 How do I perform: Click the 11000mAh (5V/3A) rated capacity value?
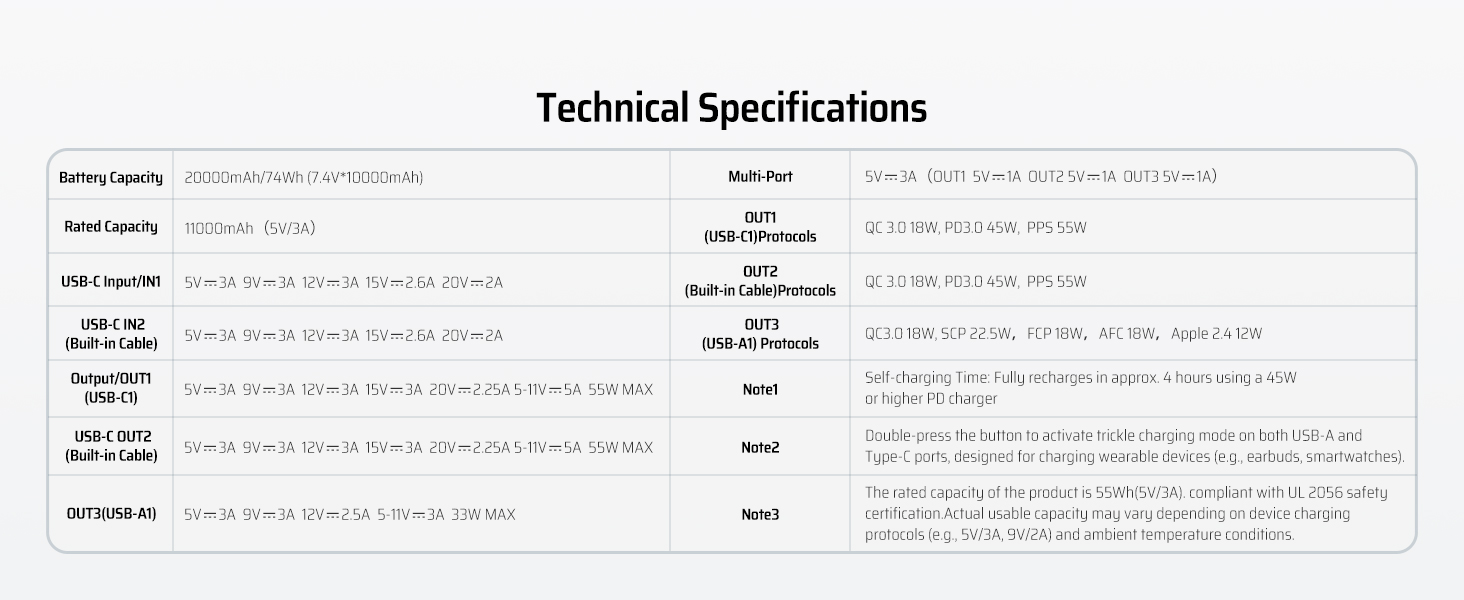click(x=249, y=228)
